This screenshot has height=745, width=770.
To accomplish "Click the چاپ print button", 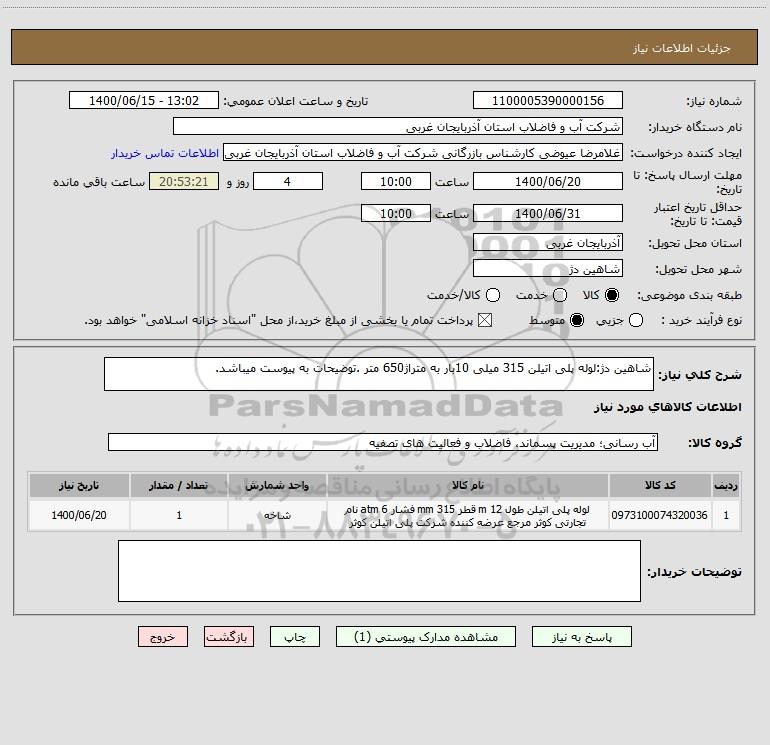I will 295,637.
